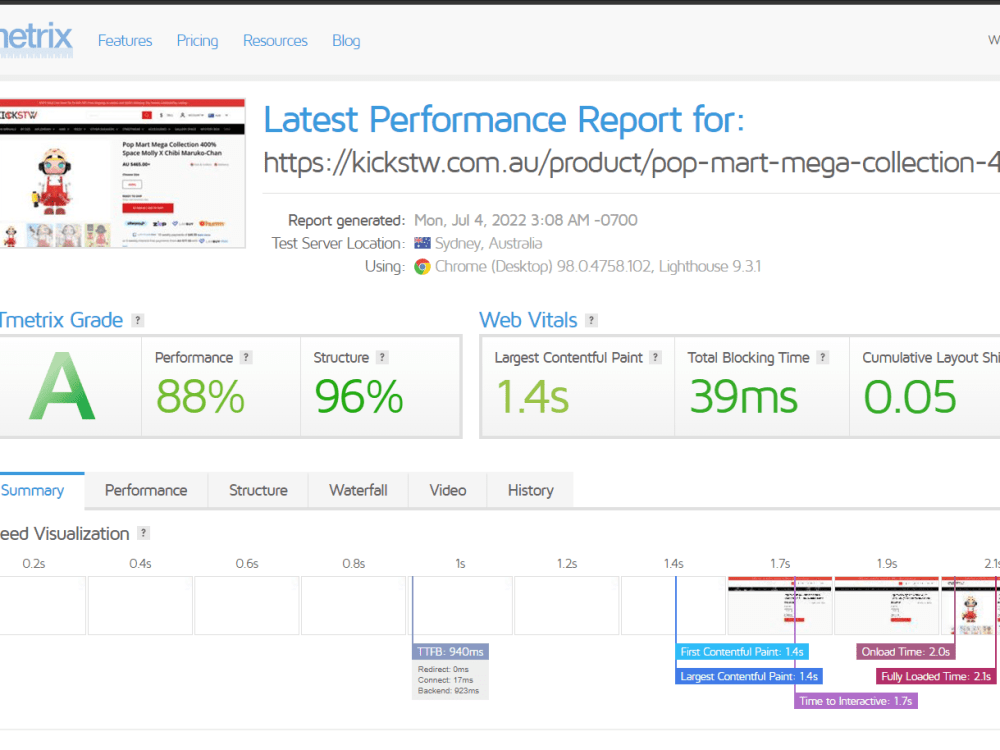Click the First Contentful Paint: 1.4s marker

[742, 652]
